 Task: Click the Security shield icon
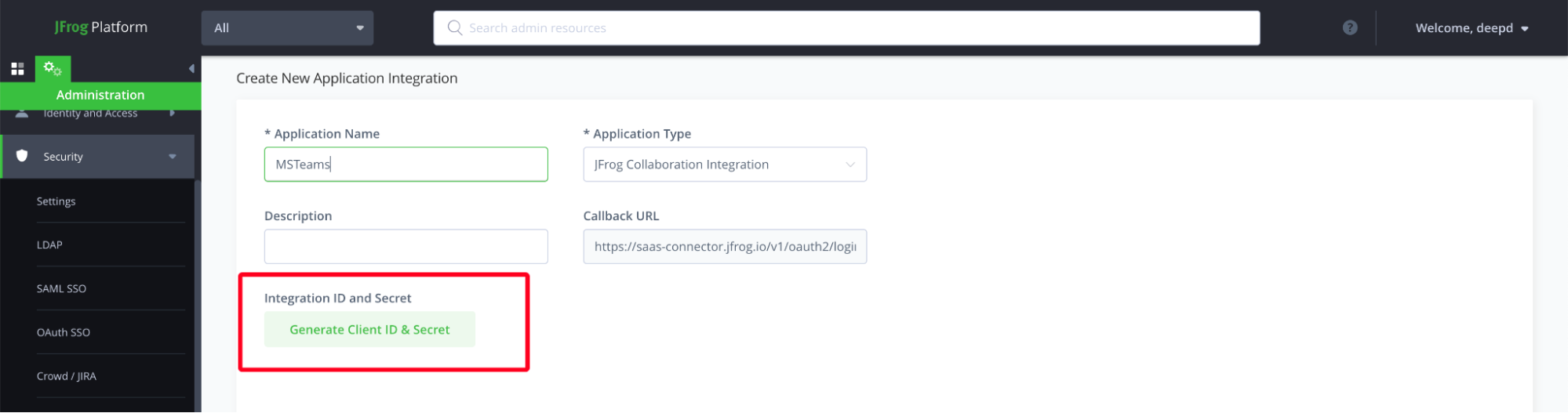point(22,156)
